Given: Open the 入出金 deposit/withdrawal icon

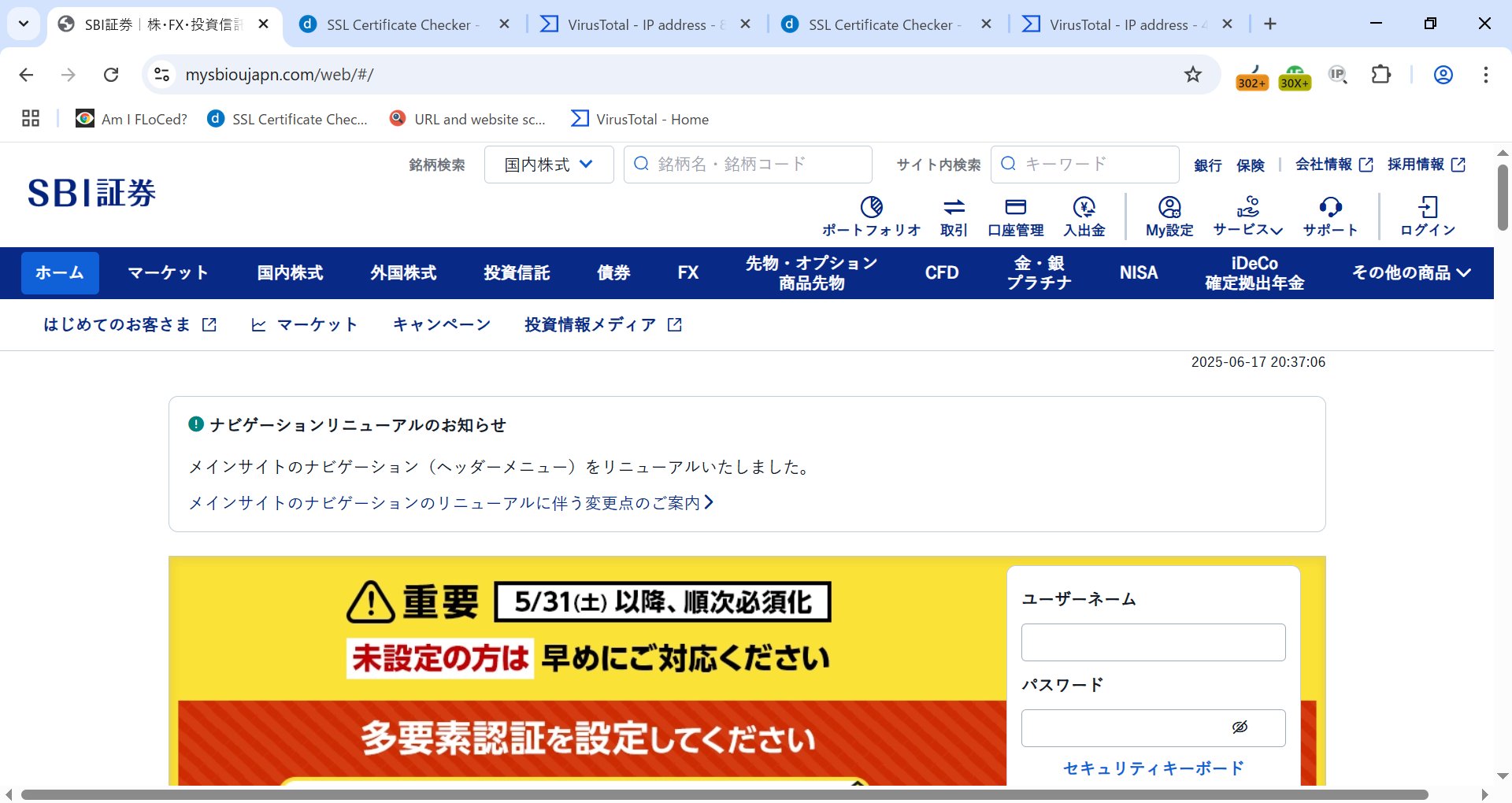Looking at the screenshot, I should coord(1084,216).
